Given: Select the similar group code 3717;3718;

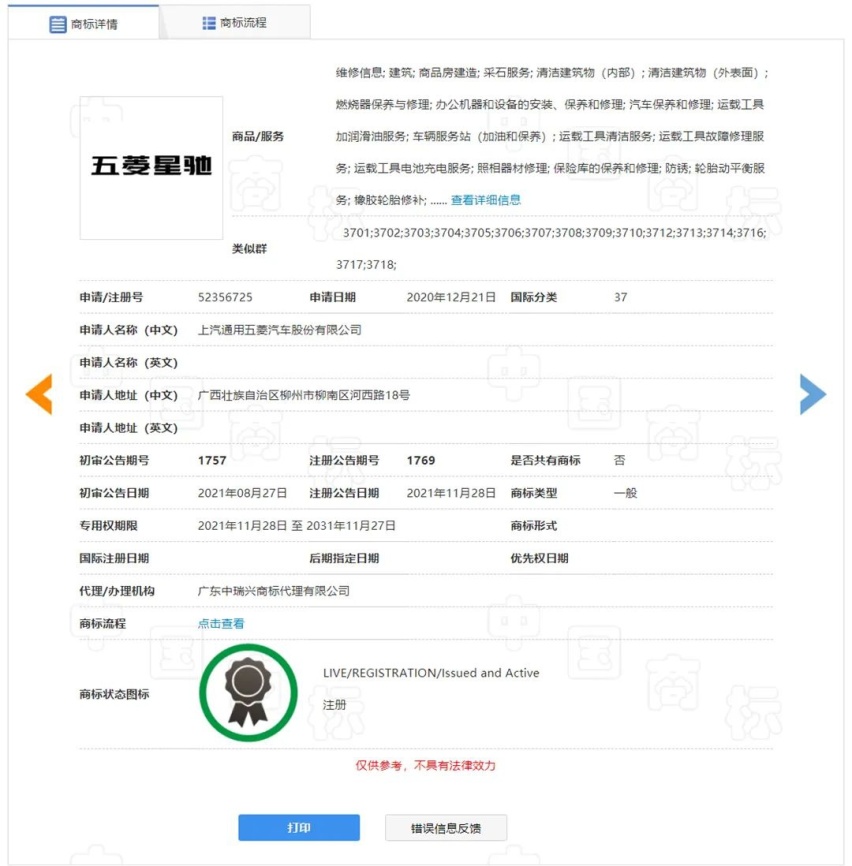Looking at the screenshot, I should [366, 265].
